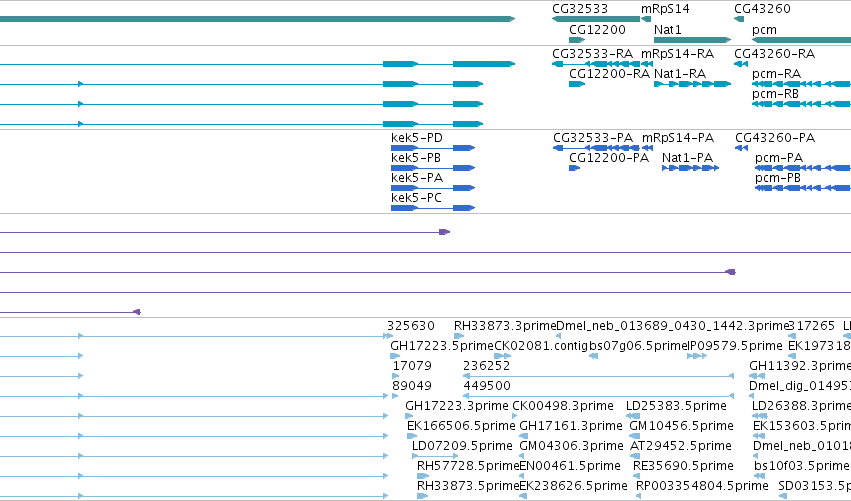
Task: Select the mRpS14 gene label
Action: point(665,9)
